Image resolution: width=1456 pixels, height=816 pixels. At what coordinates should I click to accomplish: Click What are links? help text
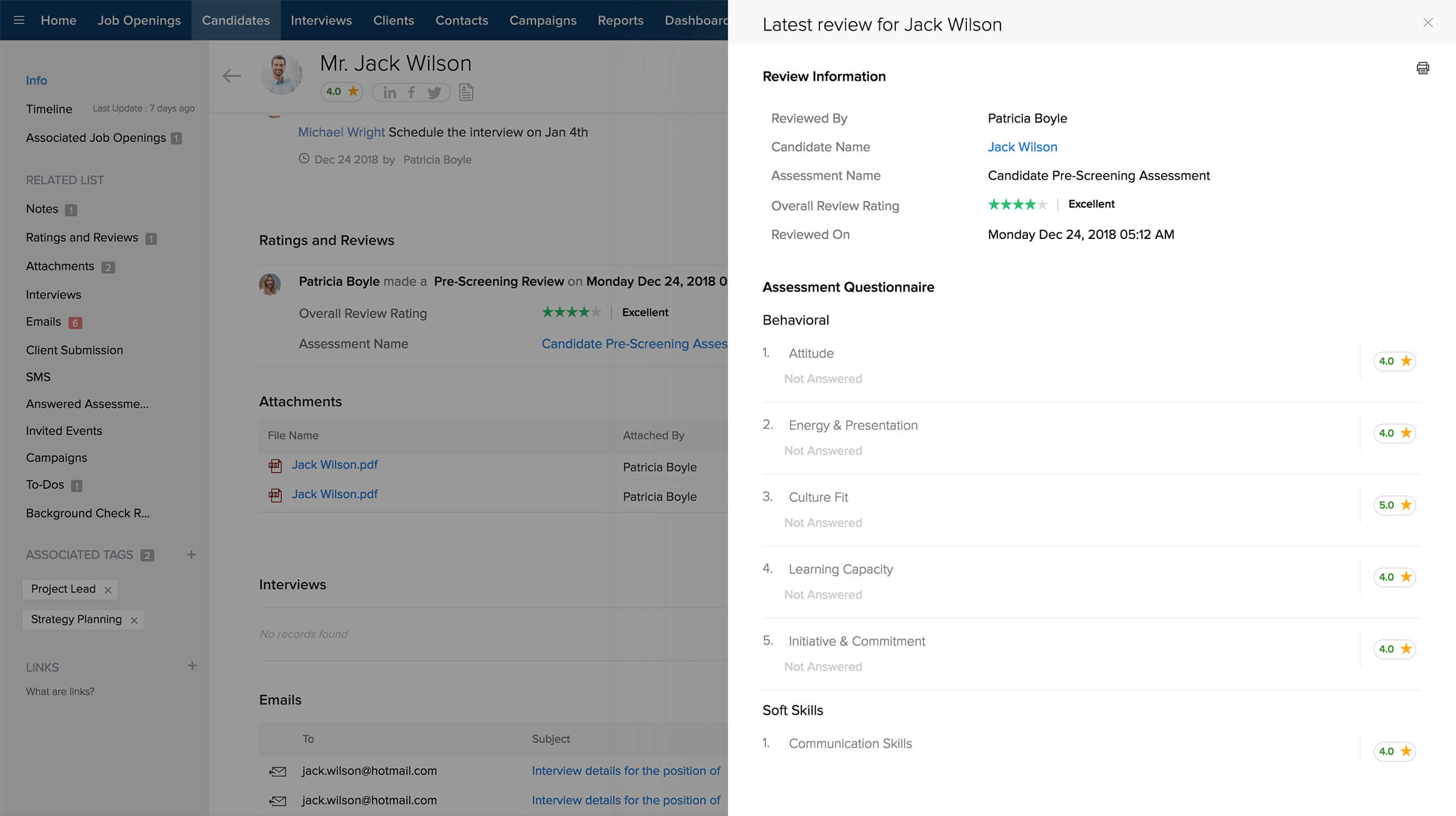pos(60,692)
